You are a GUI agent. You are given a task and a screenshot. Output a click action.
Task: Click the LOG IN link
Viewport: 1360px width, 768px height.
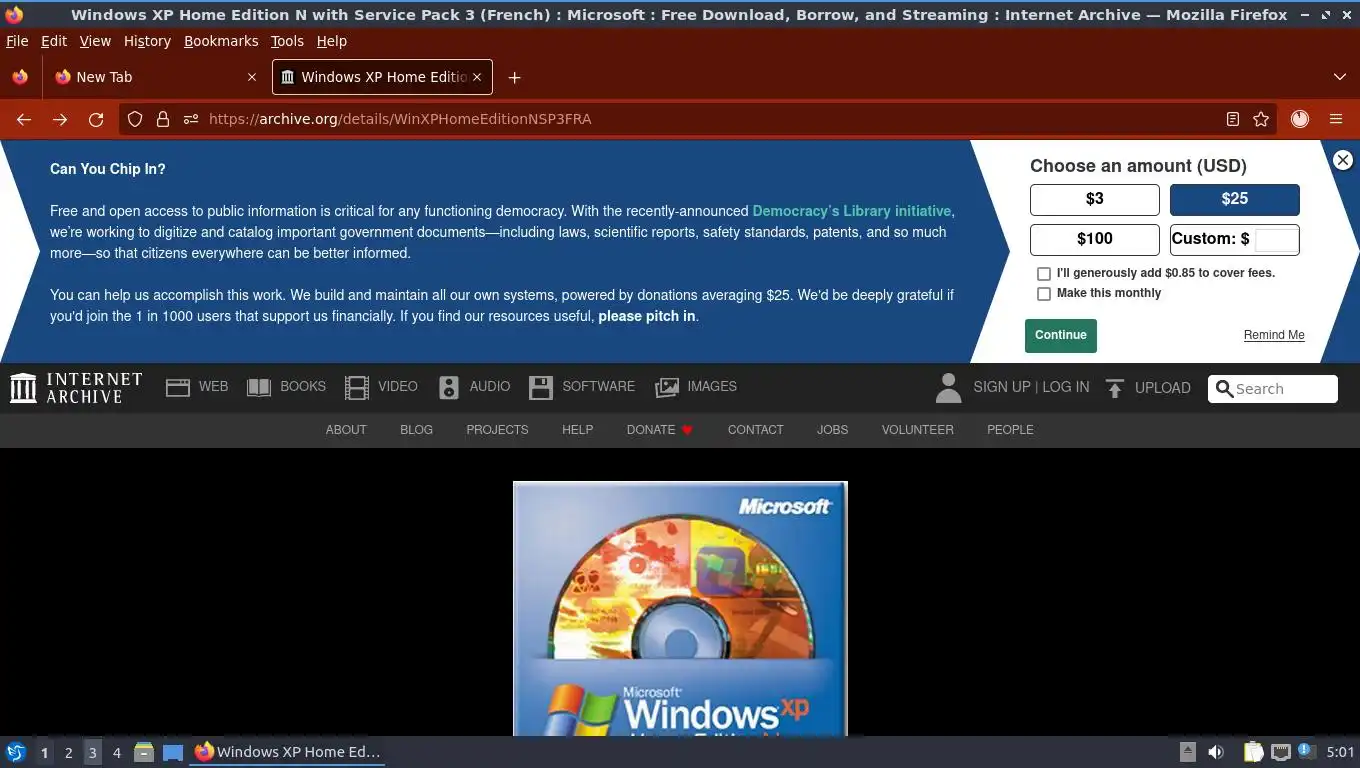pyautogui.click(x=1066, y=387)
